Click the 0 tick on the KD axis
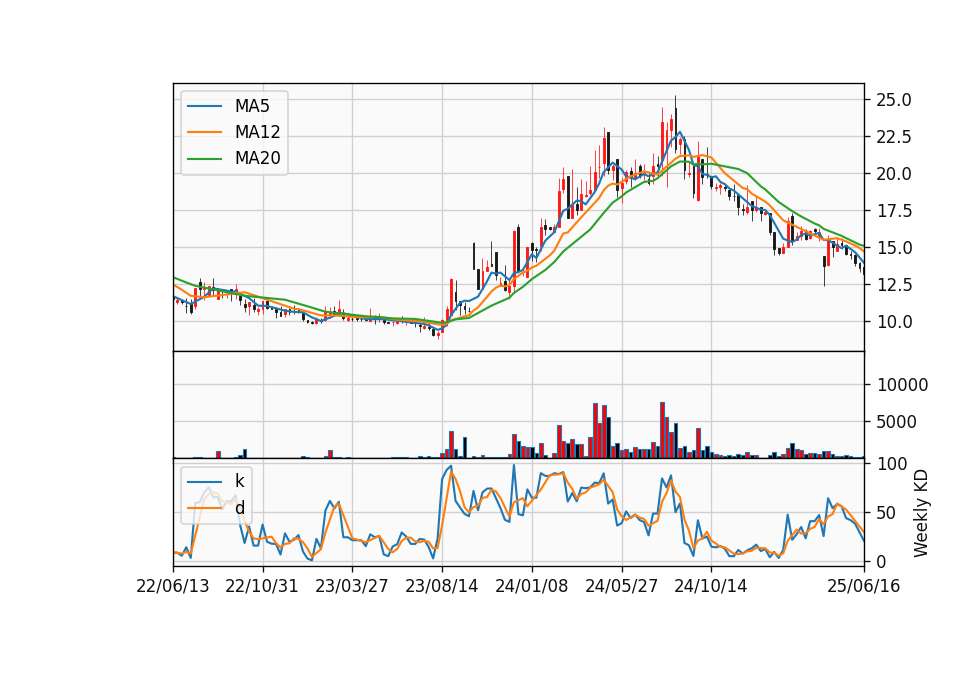960x690 pixels. (x=882, y=561)
